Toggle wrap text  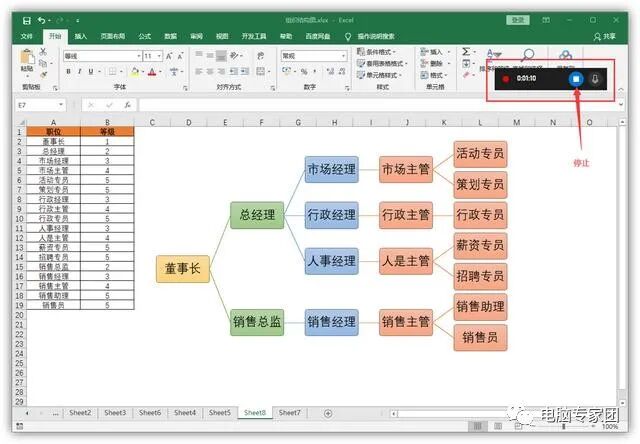pos(260,56)
